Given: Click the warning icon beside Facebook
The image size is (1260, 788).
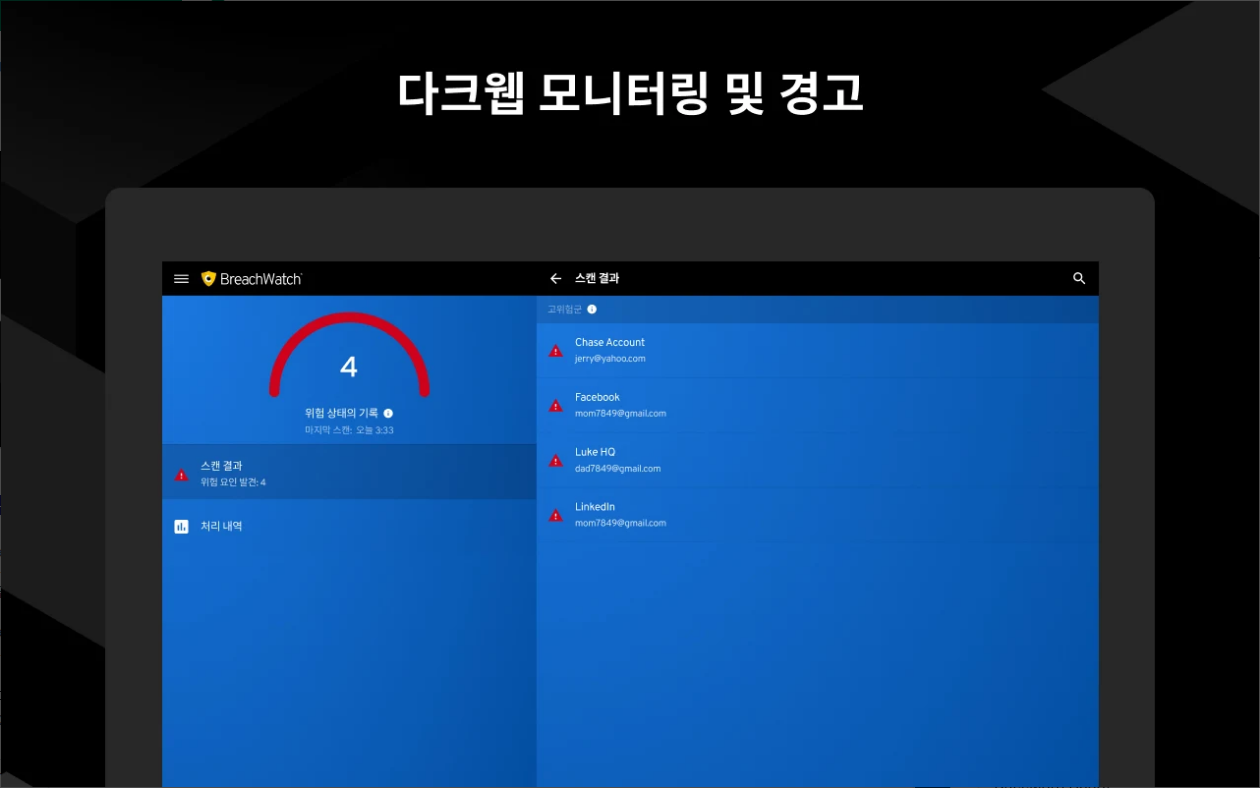Looking at the screenshot, I should coord(556,405).
